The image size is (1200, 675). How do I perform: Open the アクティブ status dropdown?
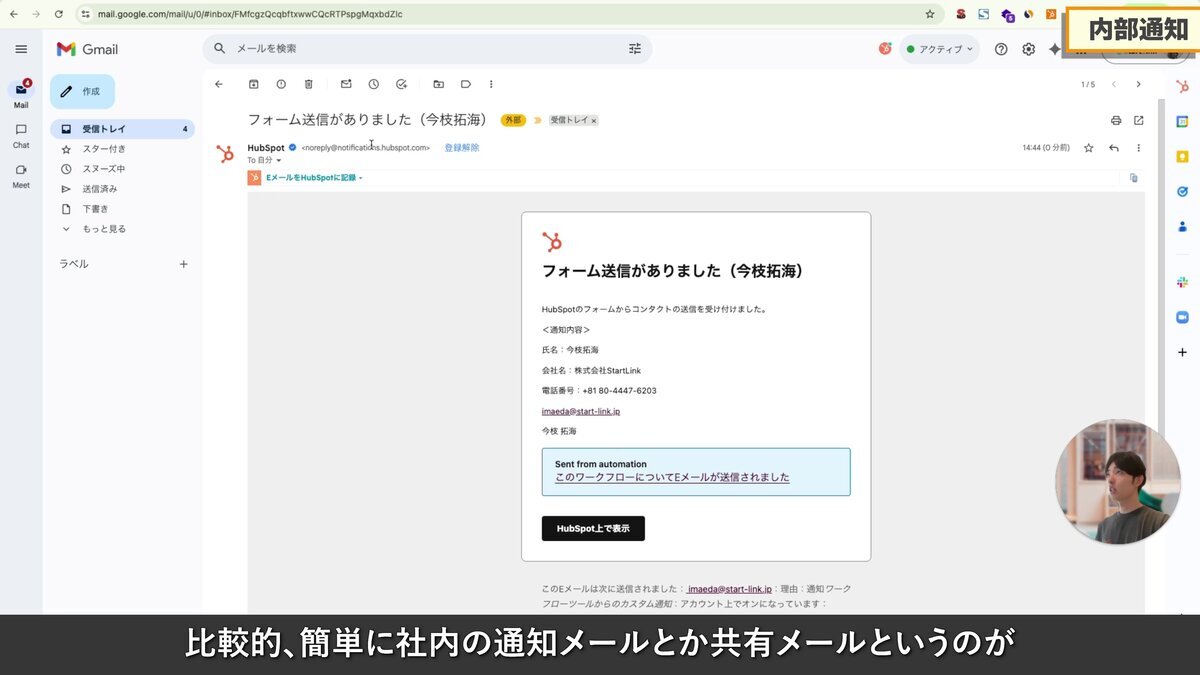pos(938,48)
